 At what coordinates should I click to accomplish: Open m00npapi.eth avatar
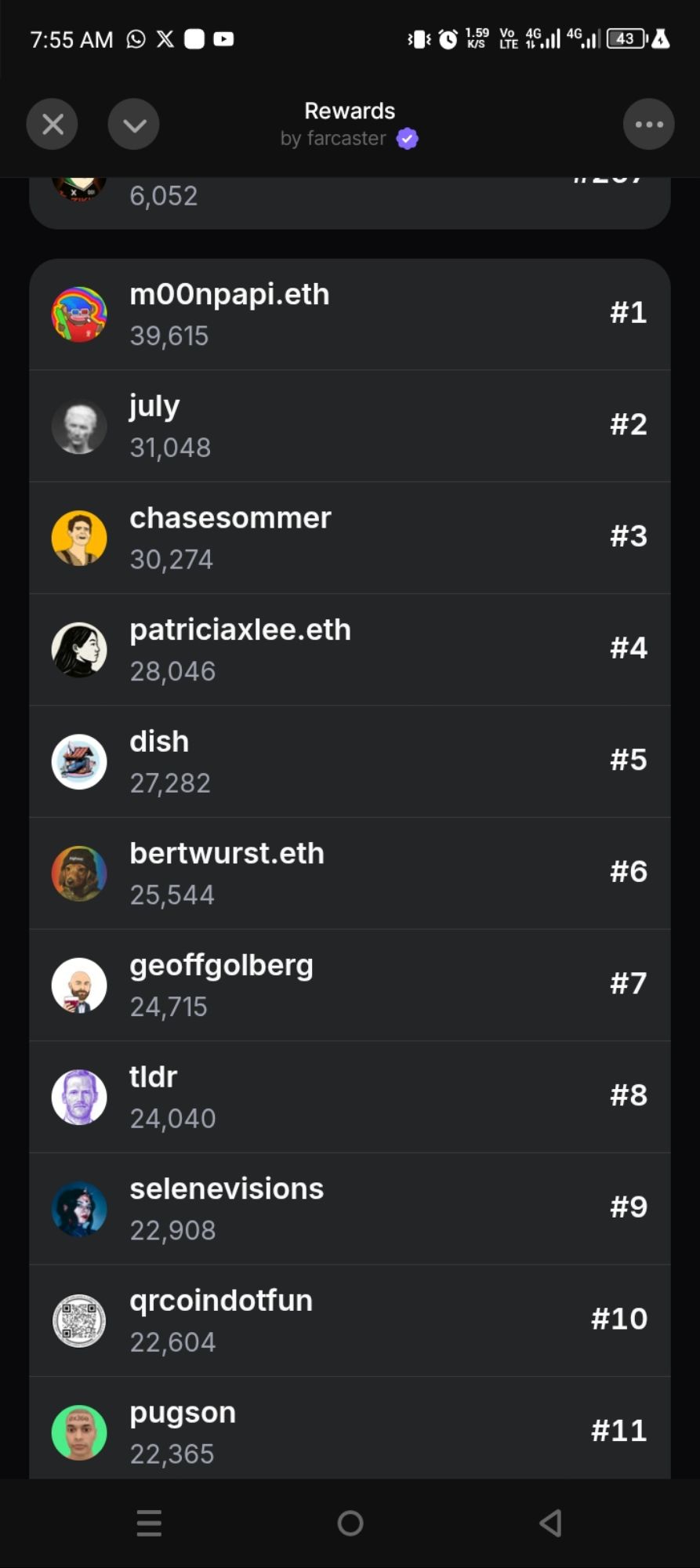(79, 314)
